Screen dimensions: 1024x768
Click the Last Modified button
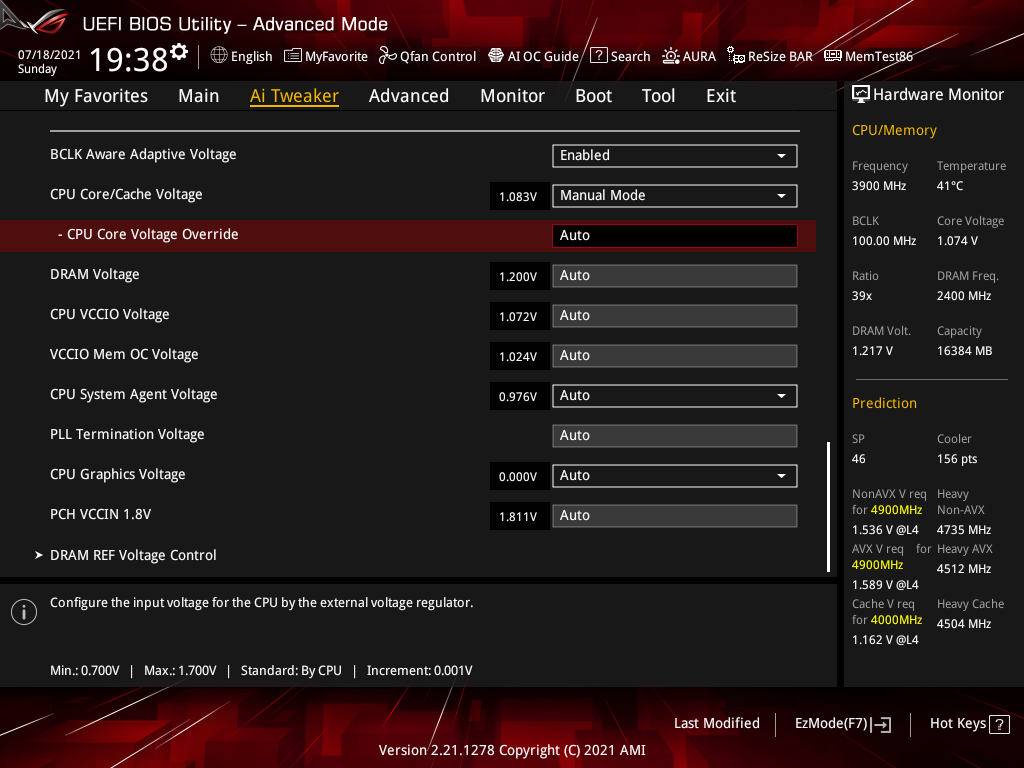click(716, 723)
